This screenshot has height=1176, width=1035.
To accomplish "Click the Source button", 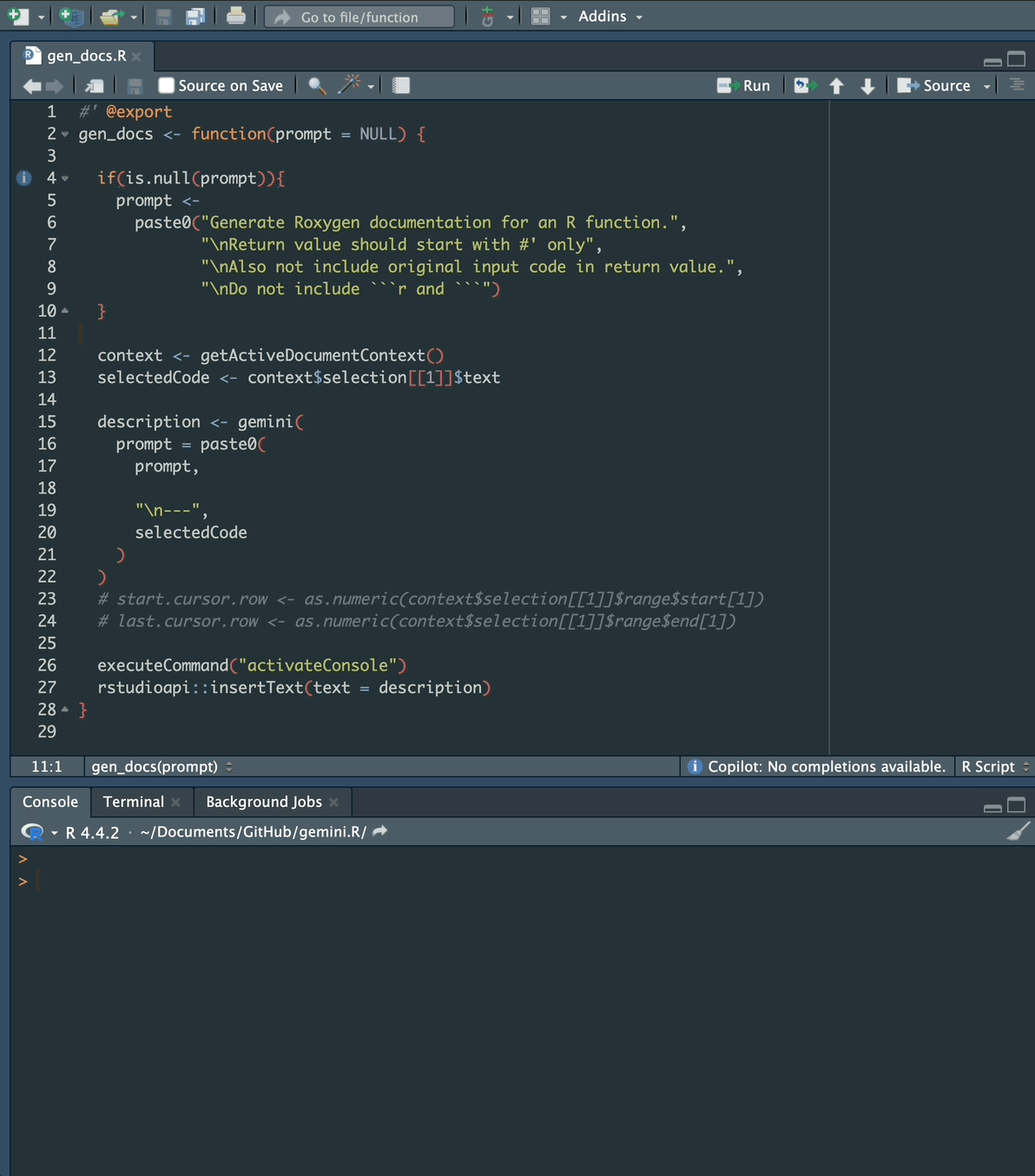I will (933, 85).
